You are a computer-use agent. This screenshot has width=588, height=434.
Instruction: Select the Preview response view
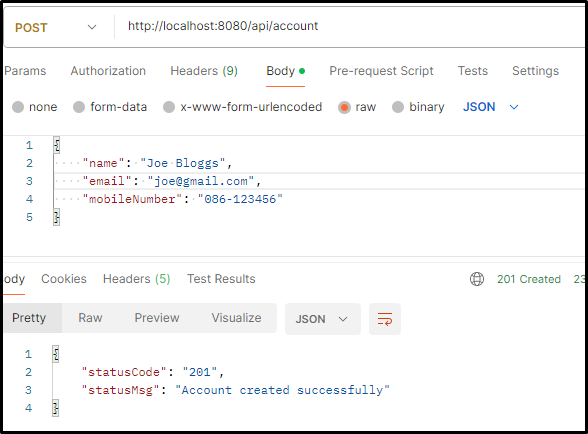[157, 318]
